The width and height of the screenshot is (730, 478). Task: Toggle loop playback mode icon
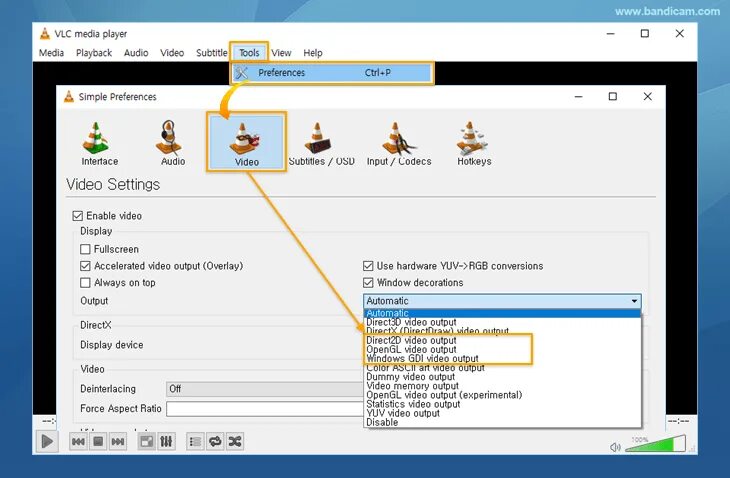(x=215, y=441)
